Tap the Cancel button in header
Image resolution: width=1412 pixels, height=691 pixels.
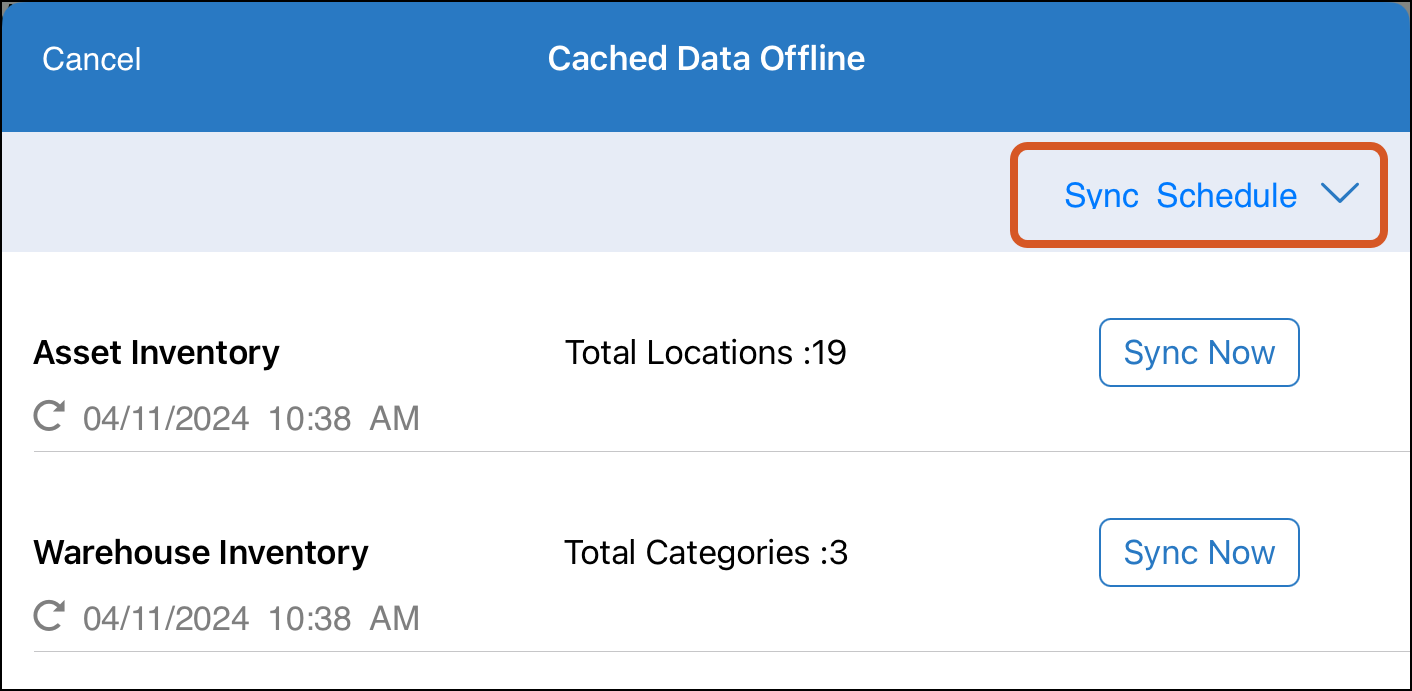click(x=92, y=59)
